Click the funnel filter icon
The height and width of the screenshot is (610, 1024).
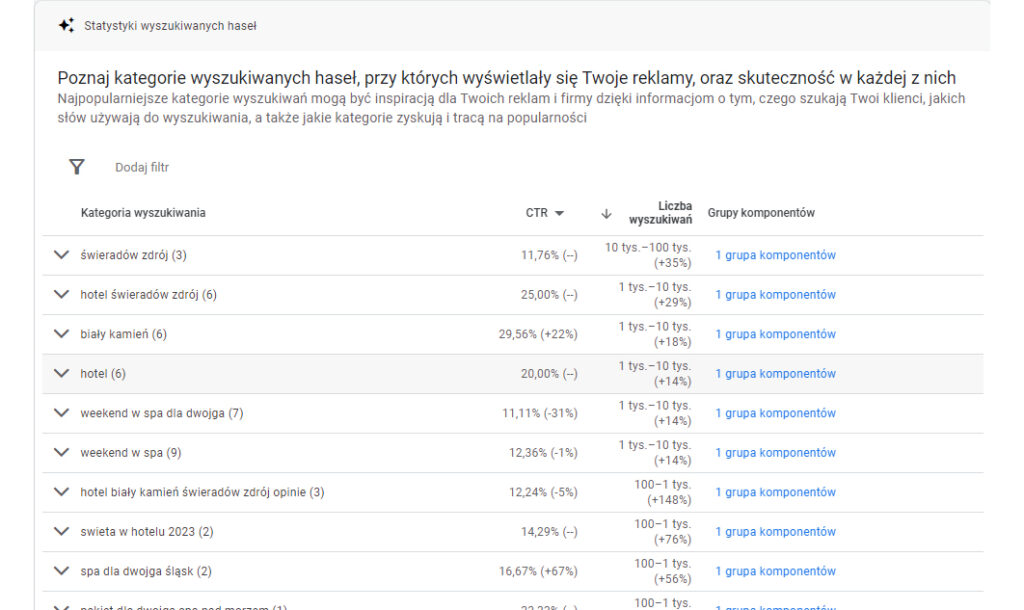pos(77,167)
